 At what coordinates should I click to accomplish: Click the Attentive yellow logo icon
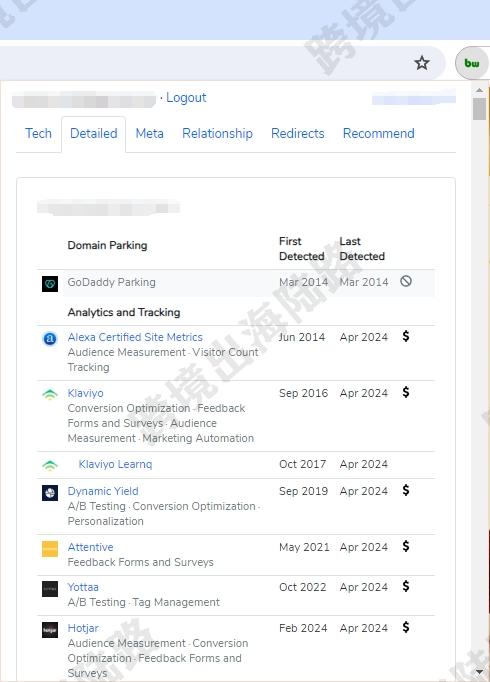(50, 549)
